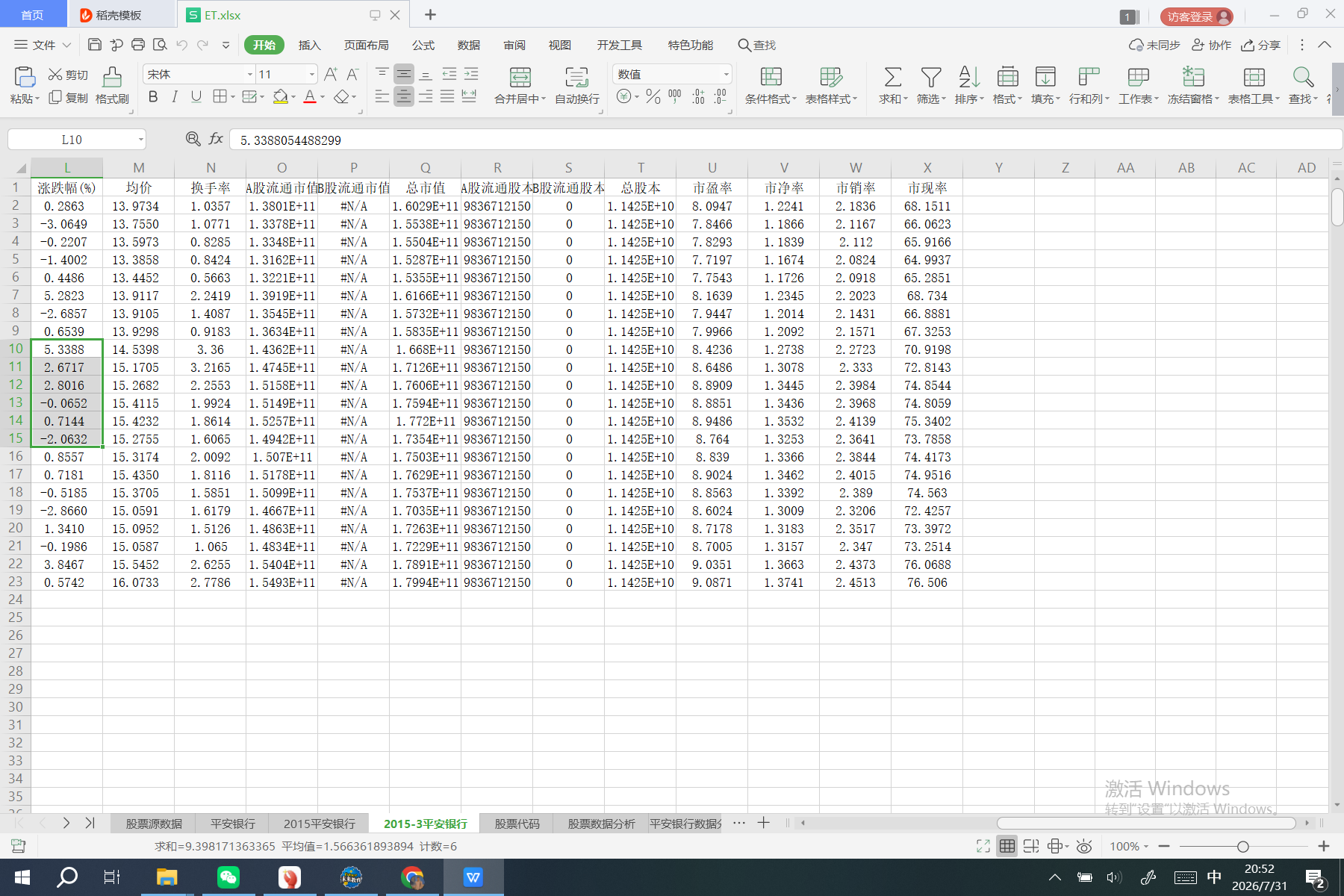Click the decrease indent icon

point(449,74)
